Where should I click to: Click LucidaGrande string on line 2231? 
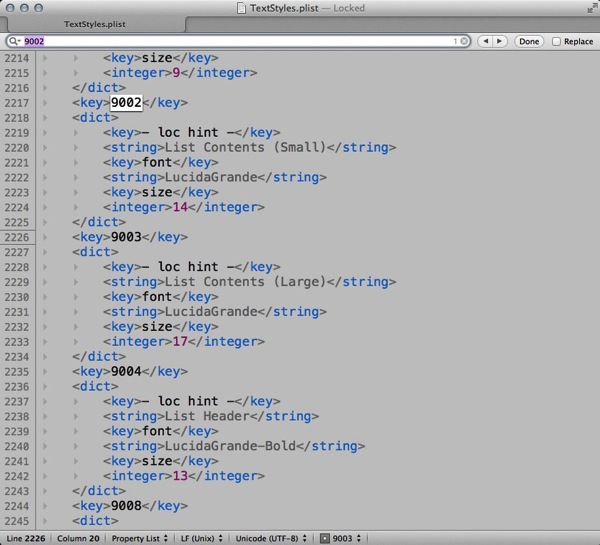(211, 312)
